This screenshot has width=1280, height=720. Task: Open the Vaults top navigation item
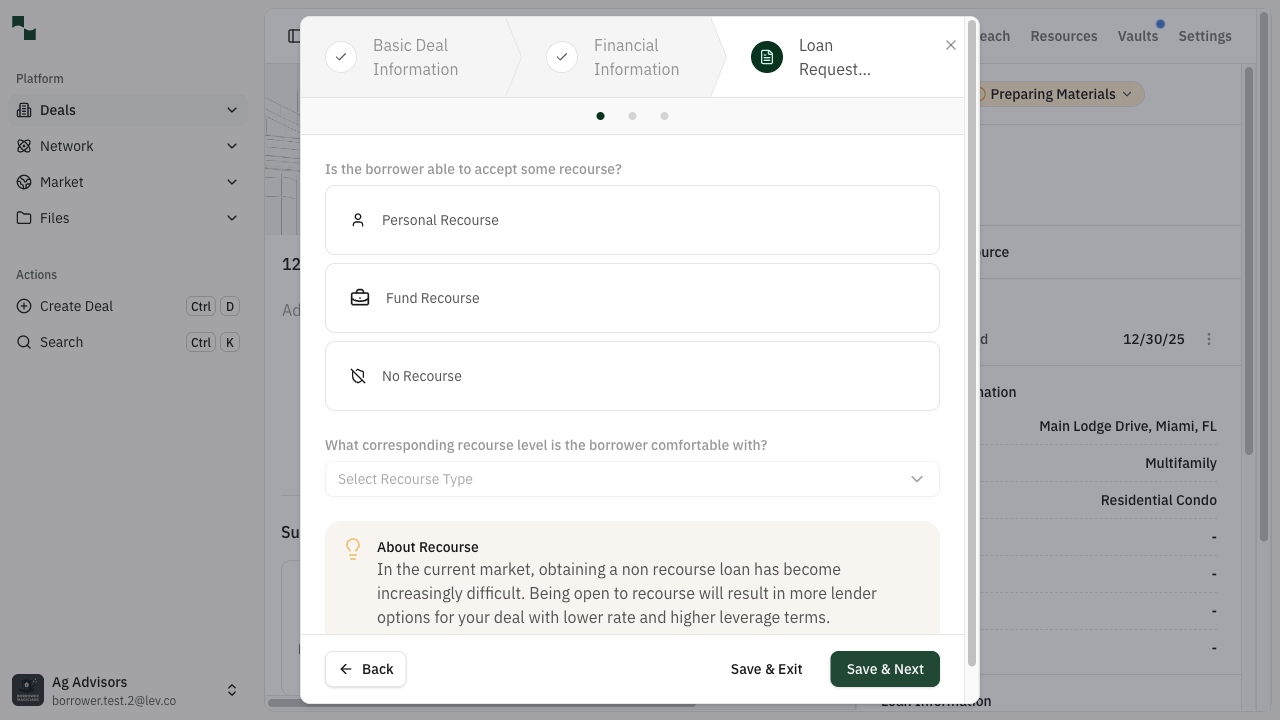(1137, 36)
